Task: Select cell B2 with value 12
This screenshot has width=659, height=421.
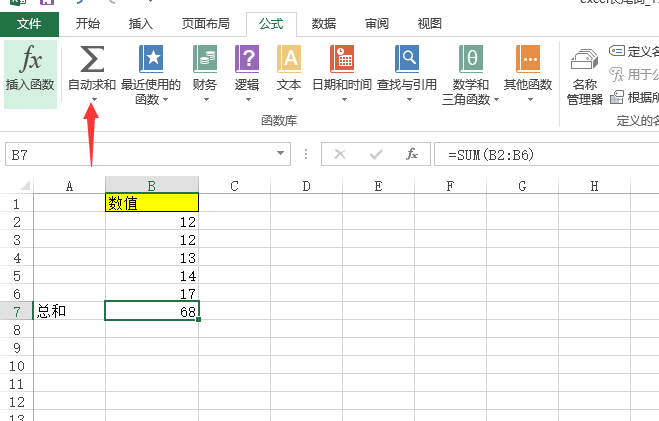Action: pyautogui.click(x=152, y=221)
